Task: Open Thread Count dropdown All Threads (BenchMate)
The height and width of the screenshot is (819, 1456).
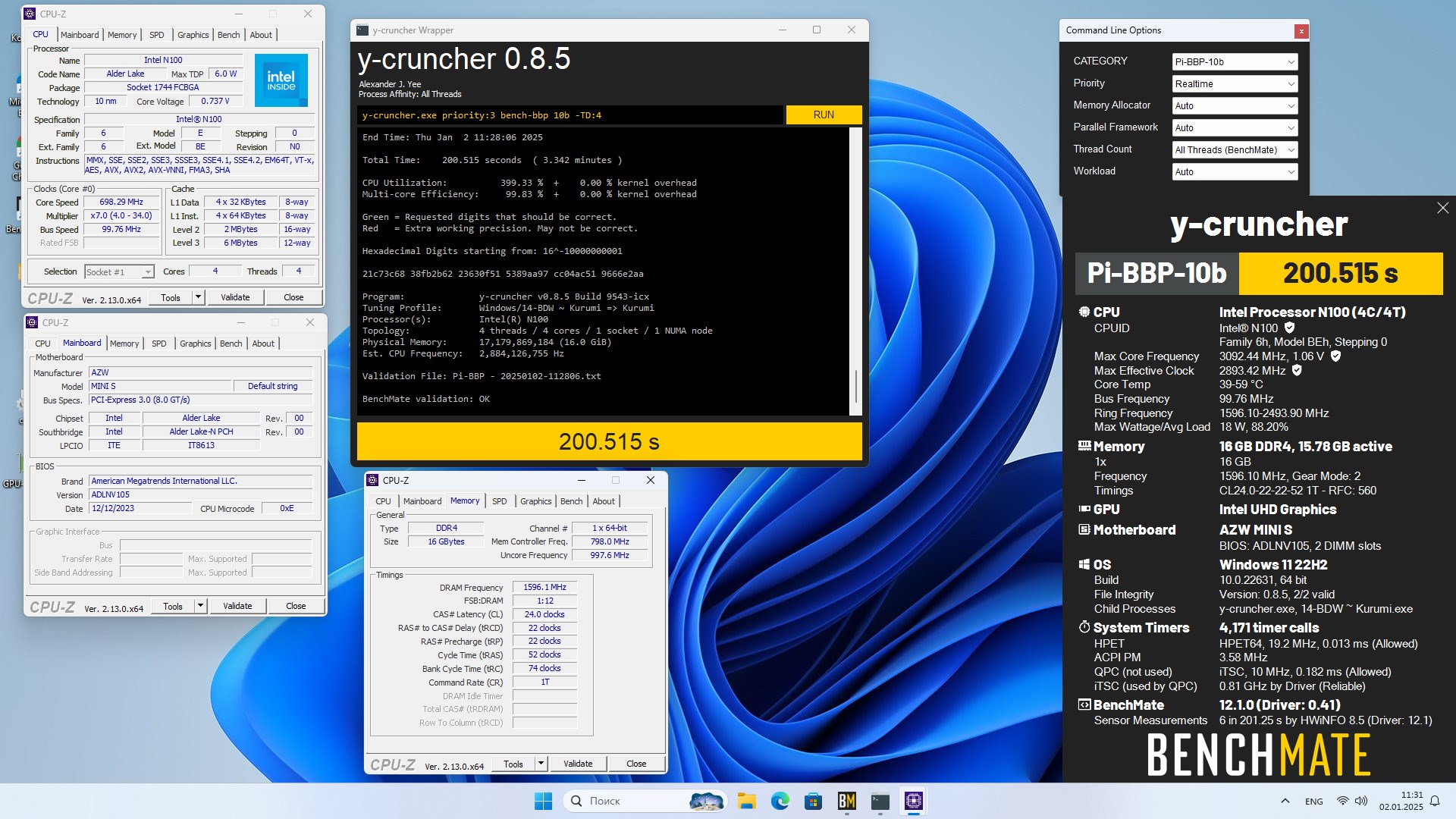Action: [1235, 150]
